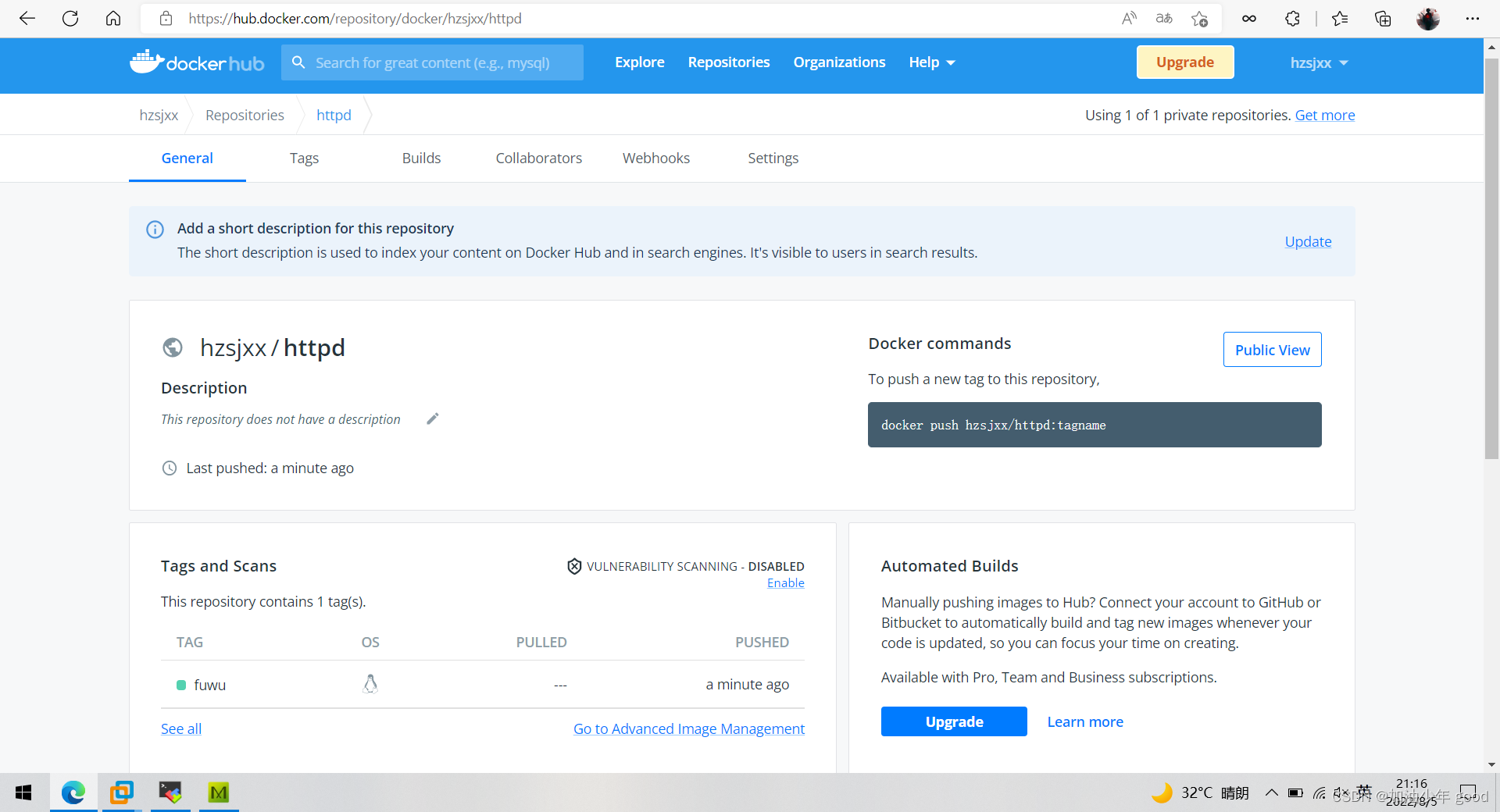Click the green status dot beside fuwu
Image resolution: width=1500 pixels, height=812 pixels.
coord(181,685)
